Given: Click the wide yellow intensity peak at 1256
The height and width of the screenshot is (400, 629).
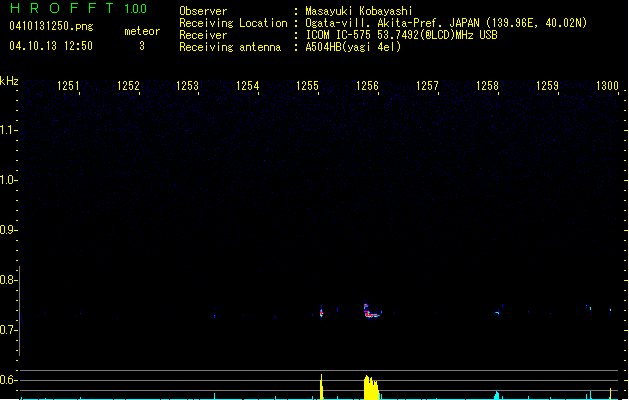Looking at the screenshot, I should point(371,388).
